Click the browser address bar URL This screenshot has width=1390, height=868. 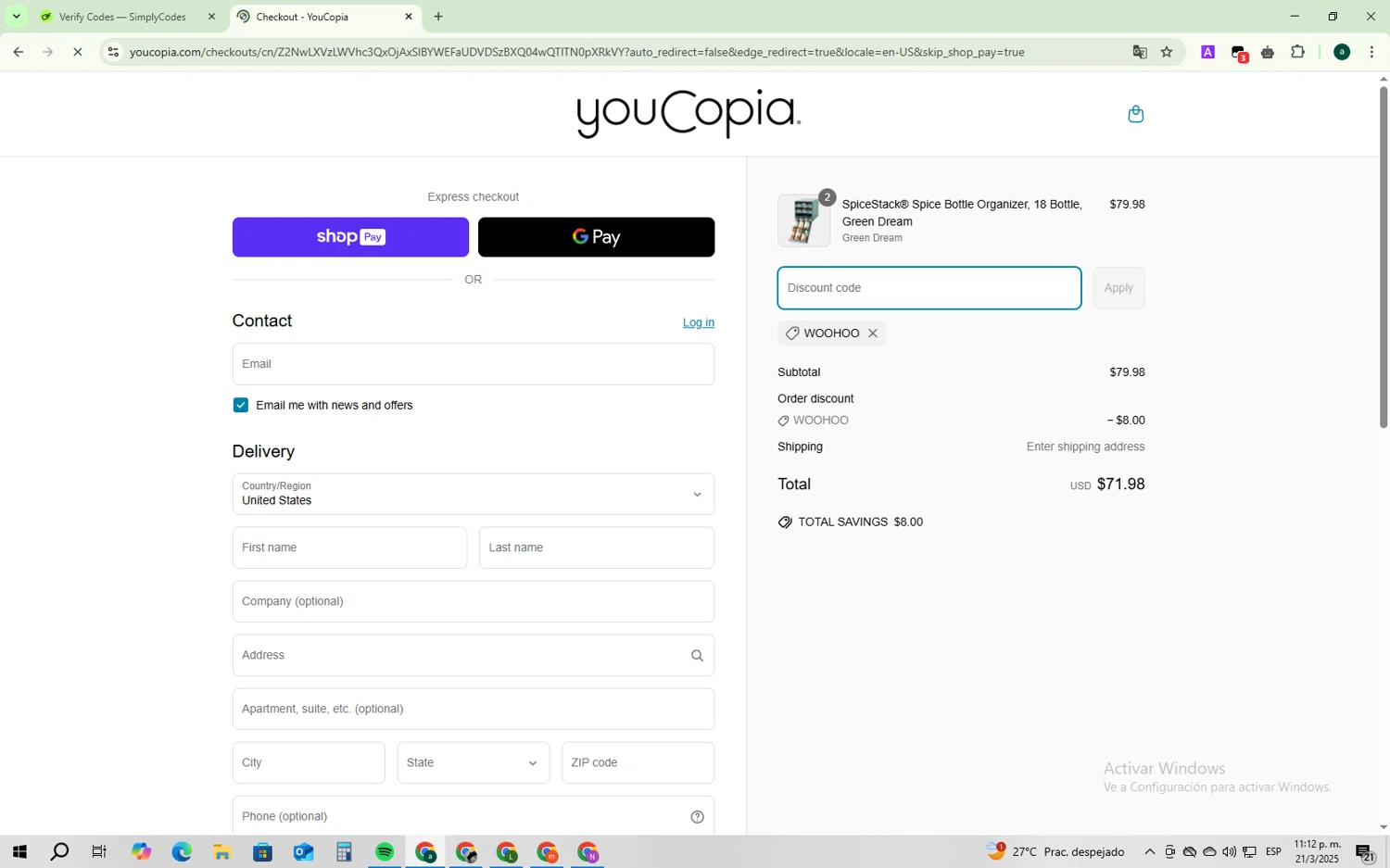(x=576, y=52)
